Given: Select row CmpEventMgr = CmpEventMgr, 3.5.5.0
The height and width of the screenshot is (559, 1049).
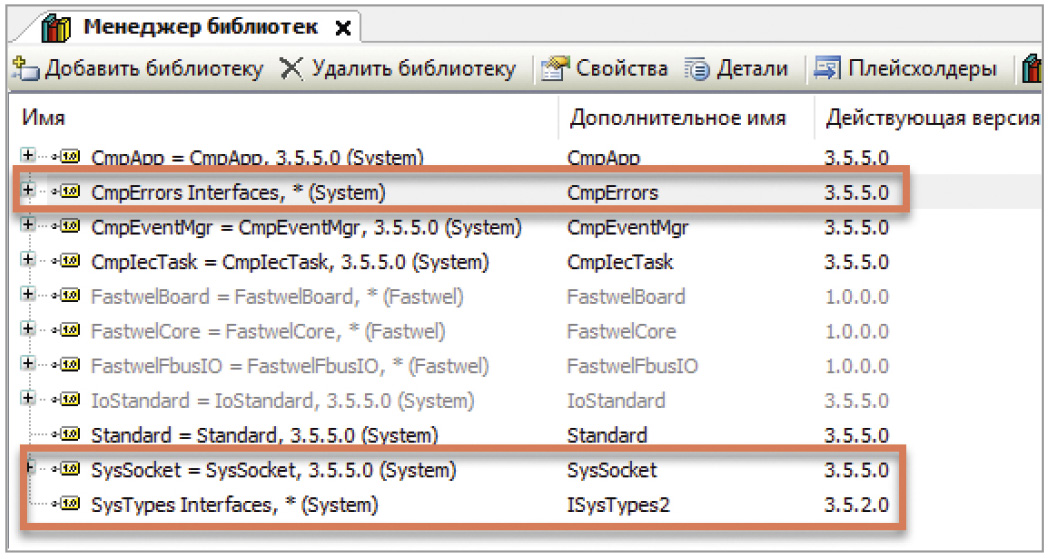Looking at the screenshot, I should tap(306, 227).
